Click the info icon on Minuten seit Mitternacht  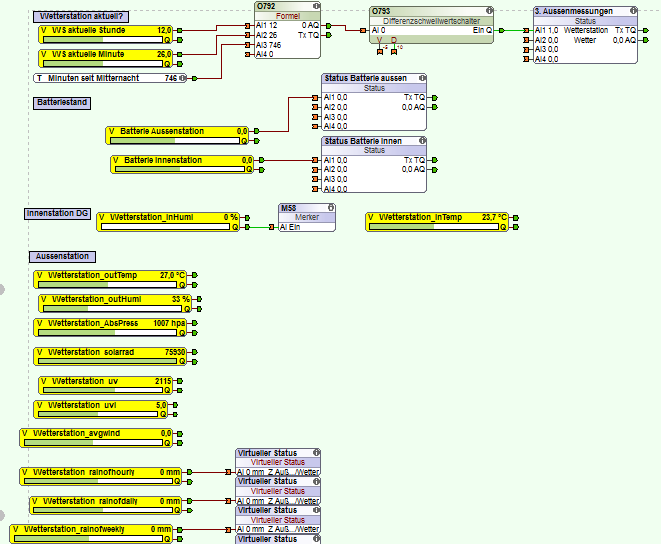click(182, 78)
